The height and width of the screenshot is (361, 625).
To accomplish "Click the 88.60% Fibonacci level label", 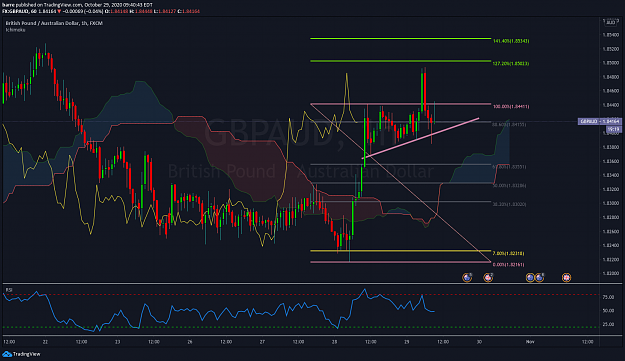I will (509, 124).
